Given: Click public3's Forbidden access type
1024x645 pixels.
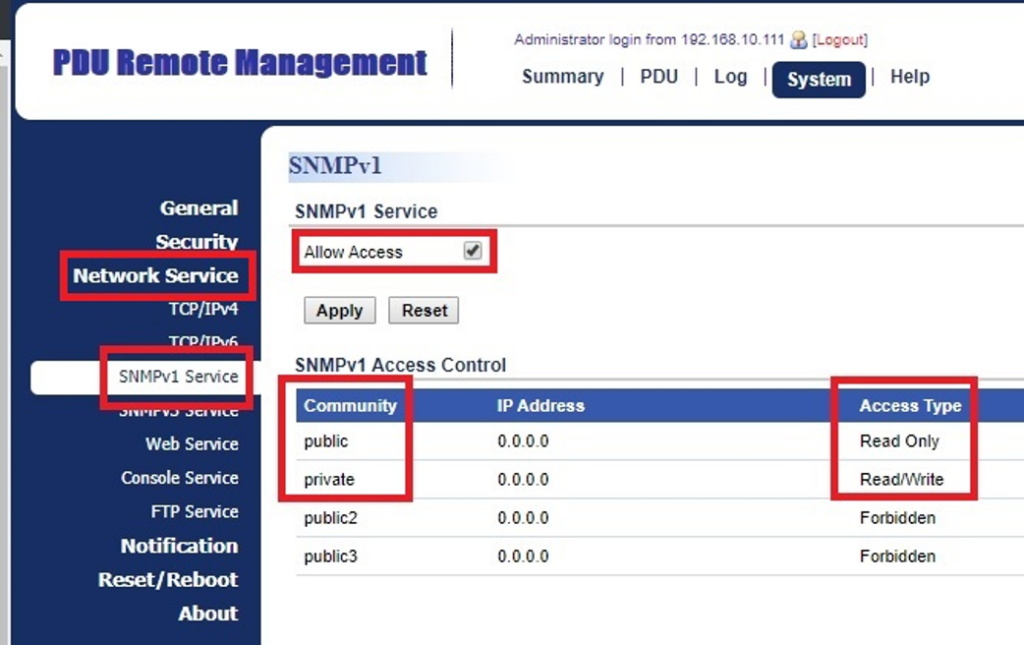Looking at the screenshot, I should point(898,556).
